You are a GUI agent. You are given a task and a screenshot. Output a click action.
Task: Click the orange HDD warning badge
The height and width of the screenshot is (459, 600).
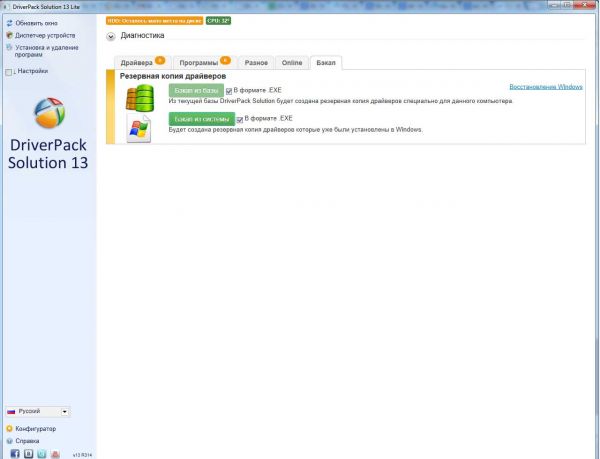point(155,21)
